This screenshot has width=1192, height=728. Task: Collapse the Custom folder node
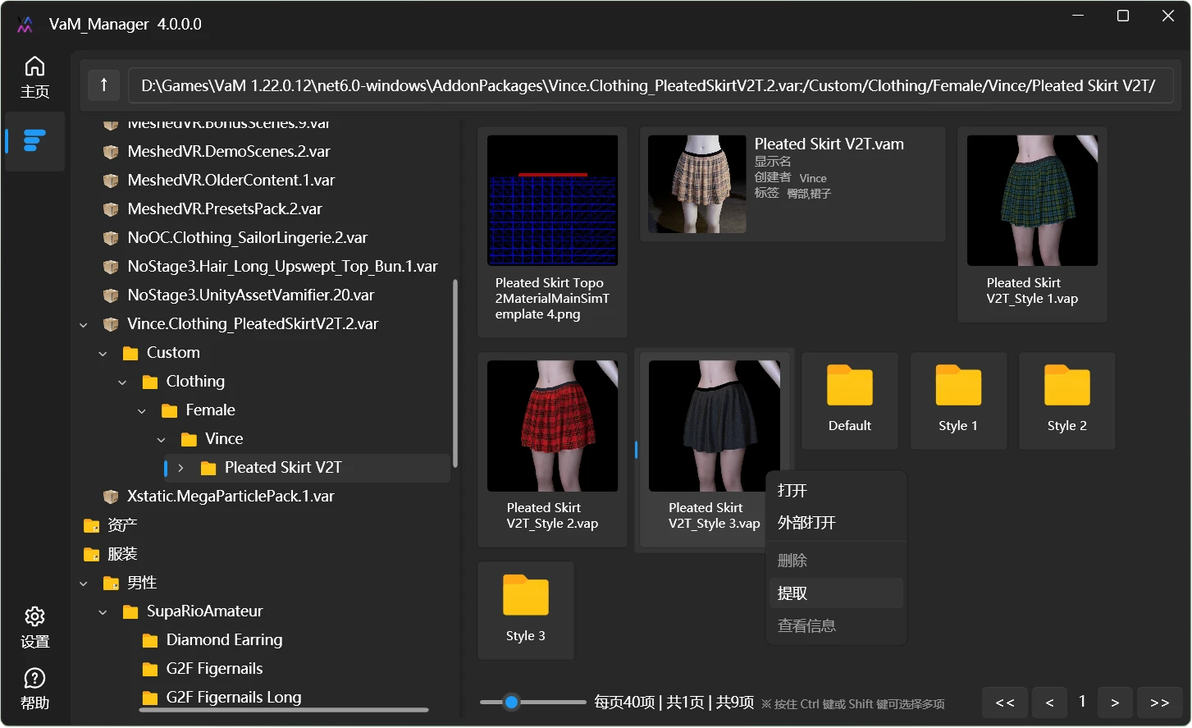coord(103,353)
